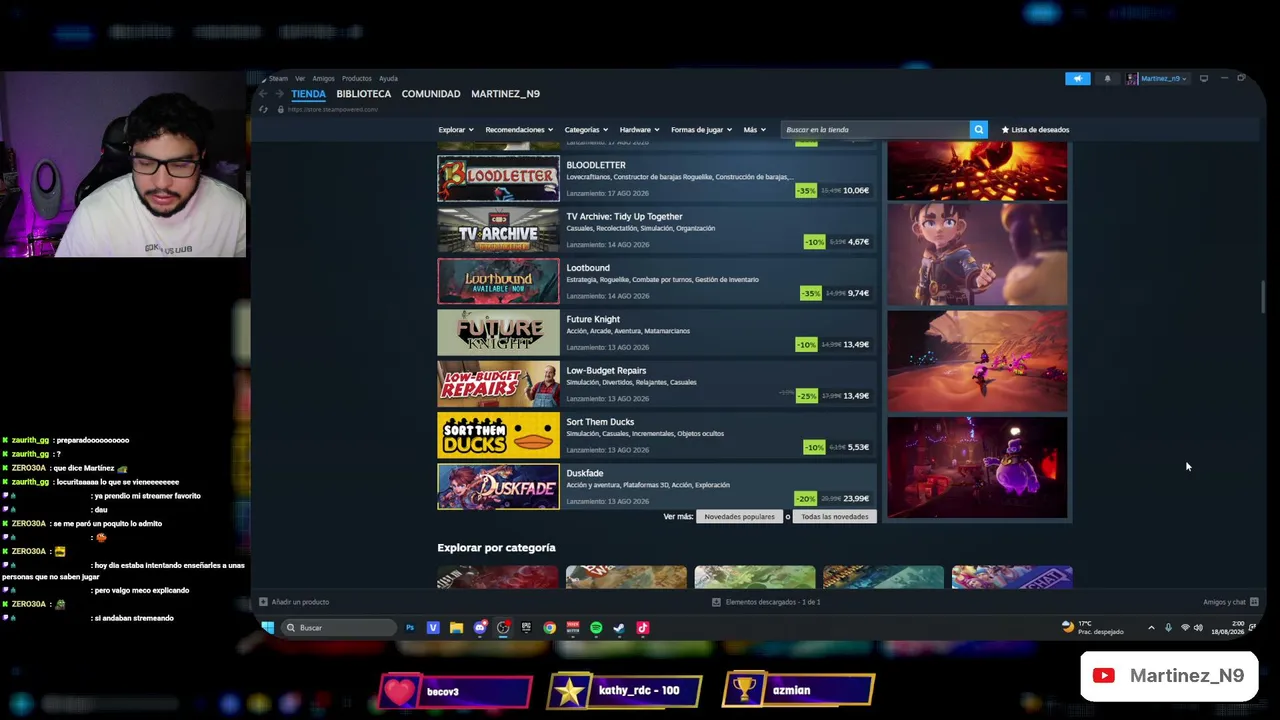This screenshot has width=1280, height=720.
Task: Open the Future Knight game thumbnail
Action: click(x=498, y=333)
